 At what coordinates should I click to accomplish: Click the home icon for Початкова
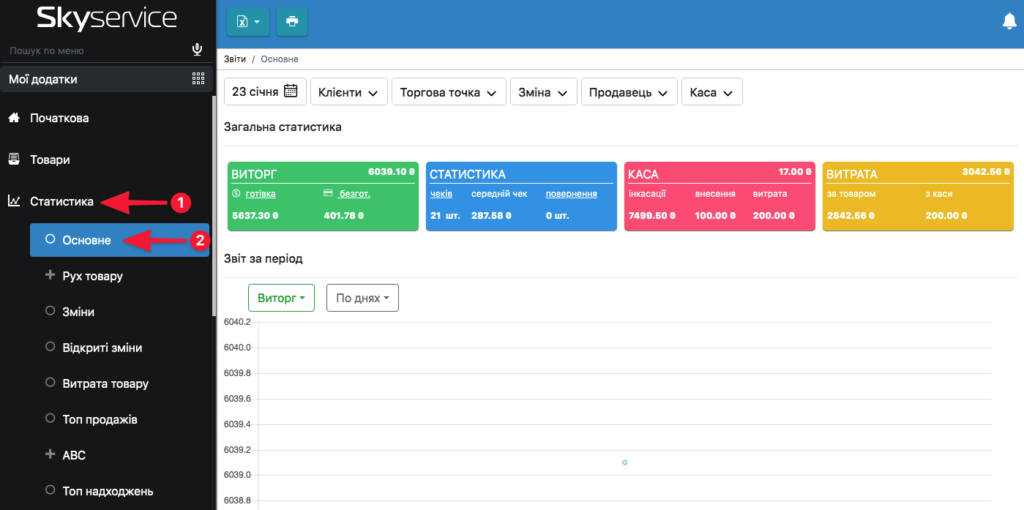[14, 118]
